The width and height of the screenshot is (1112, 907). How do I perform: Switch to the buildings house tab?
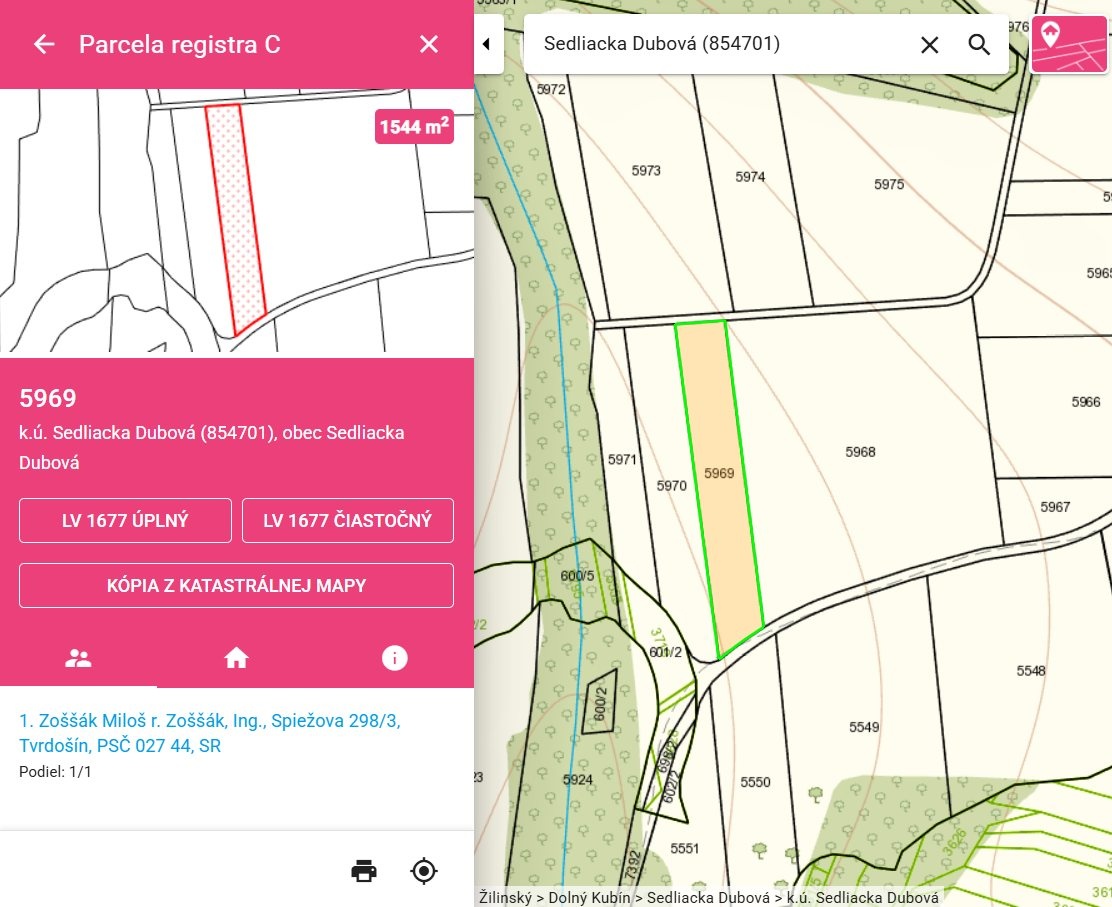point(236,658)
